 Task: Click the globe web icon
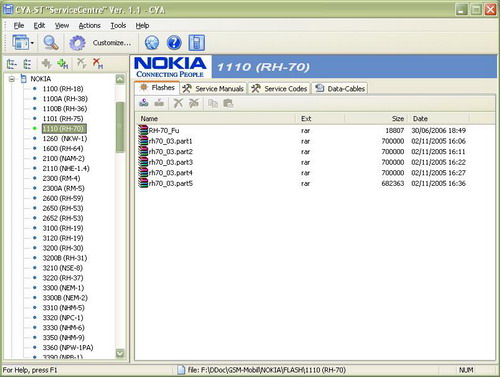coord(152,43)
